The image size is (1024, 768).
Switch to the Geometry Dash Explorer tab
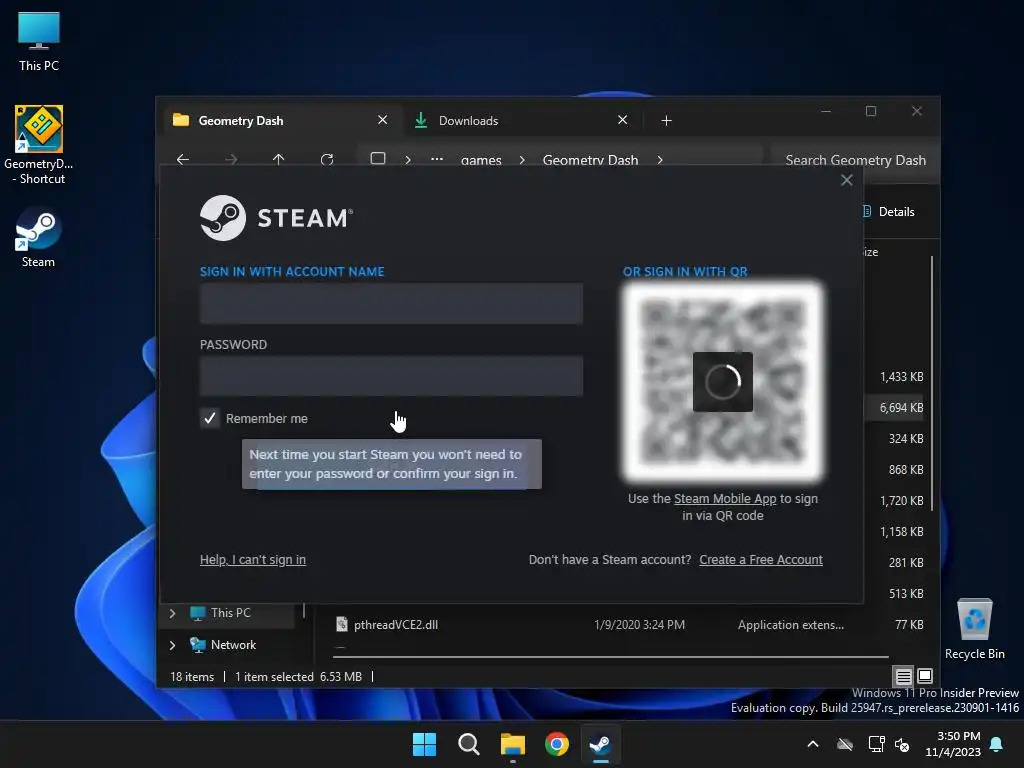[x=281, y=120]
